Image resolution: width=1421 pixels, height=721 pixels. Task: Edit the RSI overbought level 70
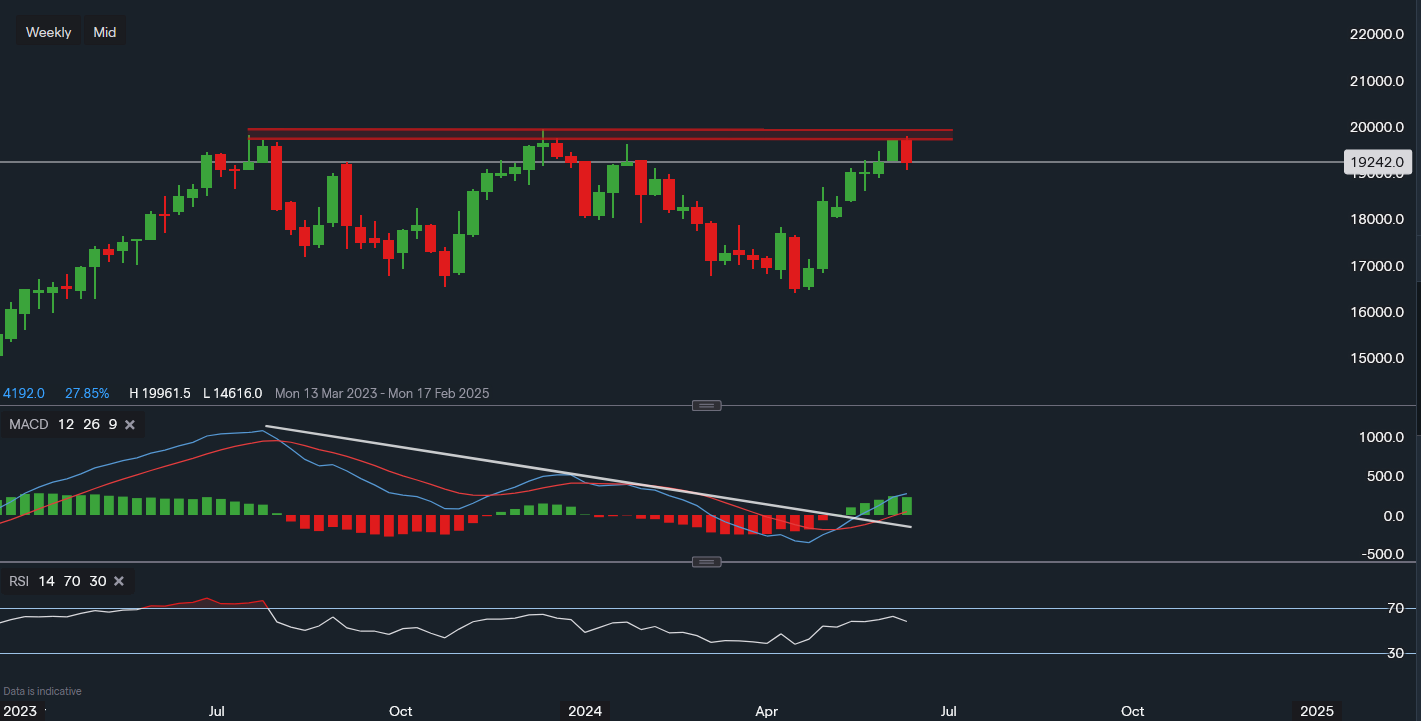click(72, 581)
